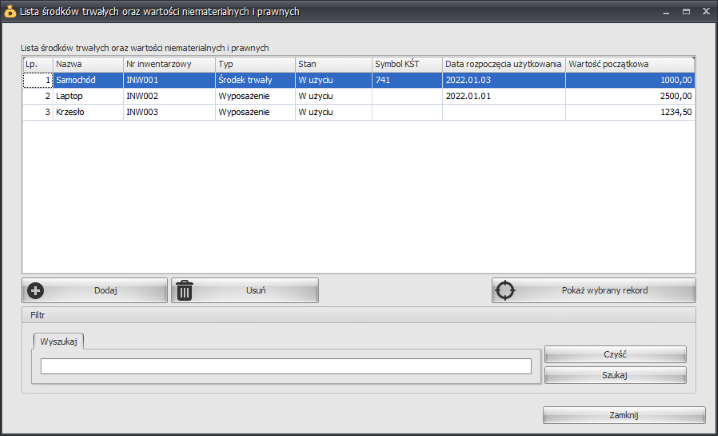
Task: Select the Samochód row name cell
Action: click(x=88, y=80)
